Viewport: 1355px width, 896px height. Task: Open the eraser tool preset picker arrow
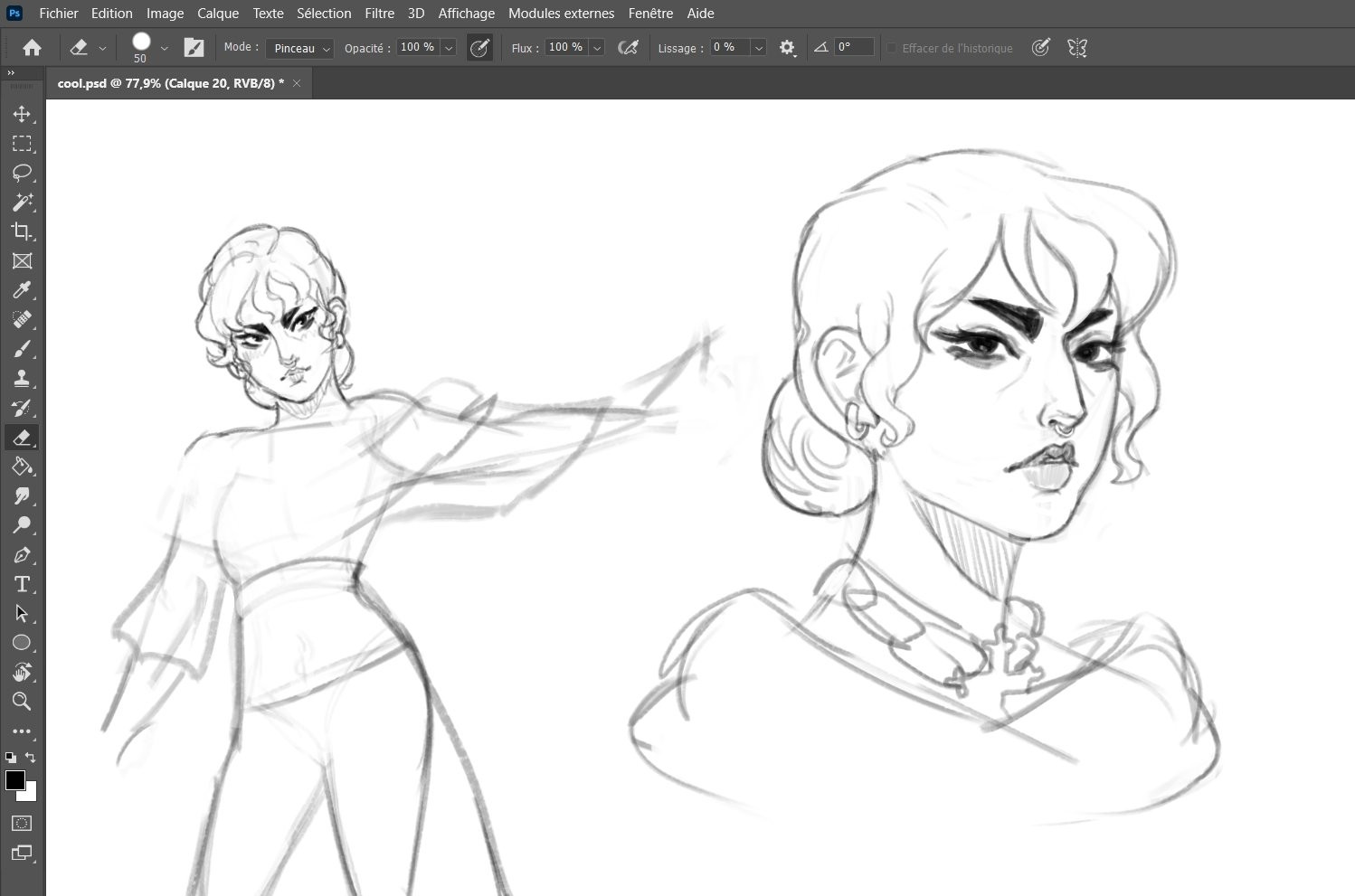tap(102, 48)
